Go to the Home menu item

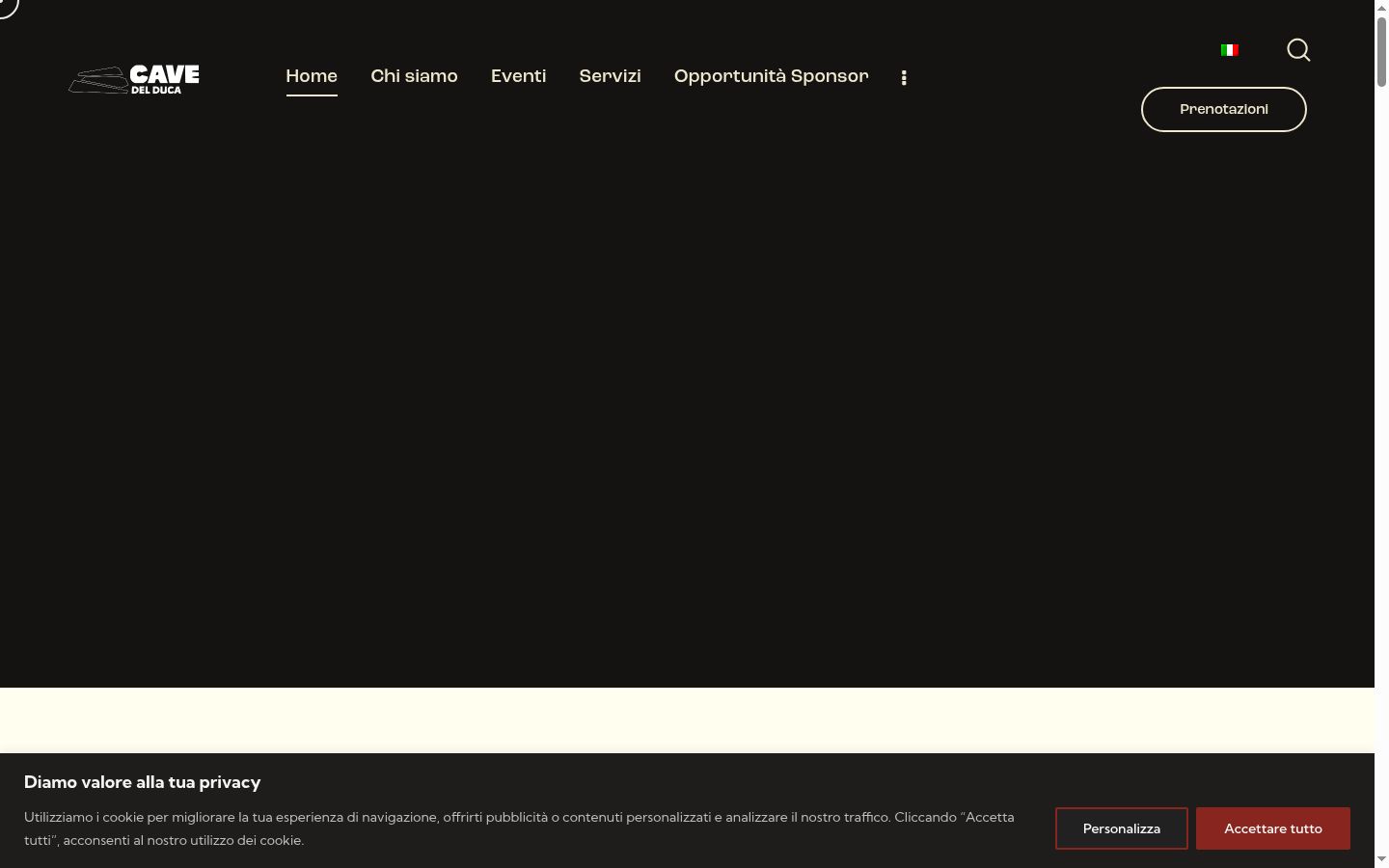[312, 76]
